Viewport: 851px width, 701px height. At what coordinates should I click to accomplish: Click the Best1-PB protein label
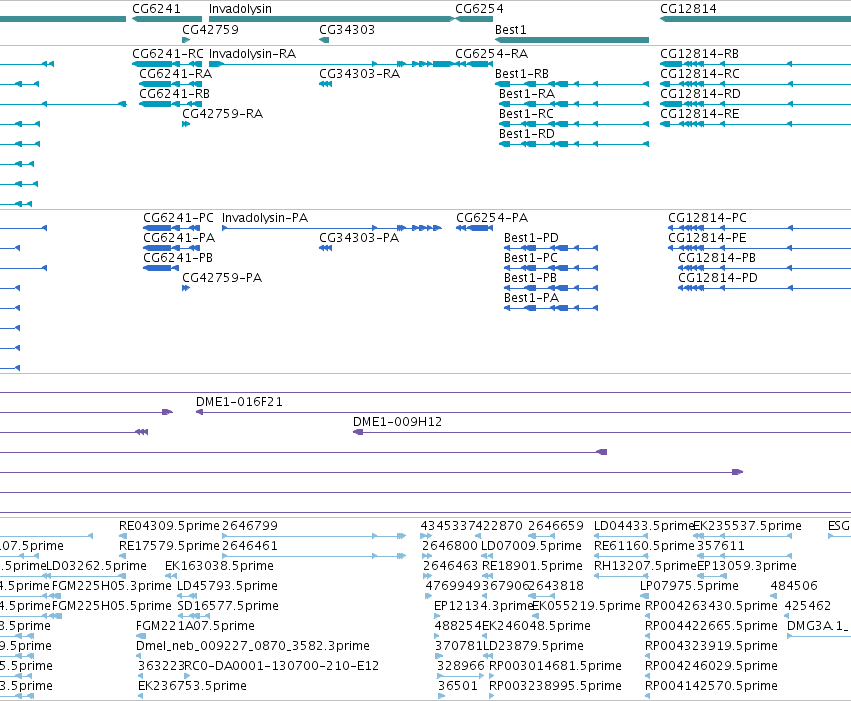pyautogui.click(x=530, y=278)
